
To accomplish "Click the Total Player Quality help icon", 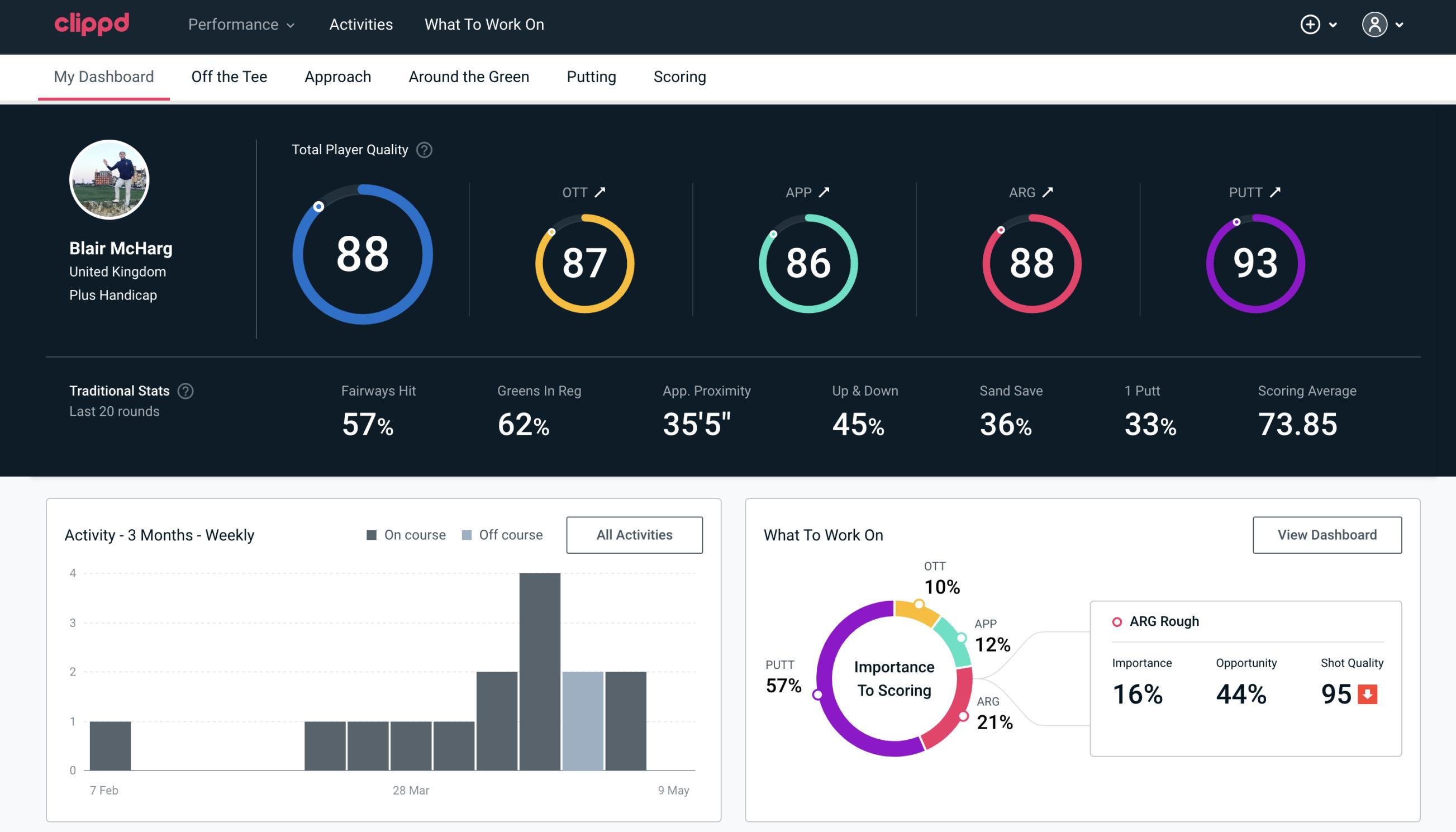I will (x=423, y=150).
